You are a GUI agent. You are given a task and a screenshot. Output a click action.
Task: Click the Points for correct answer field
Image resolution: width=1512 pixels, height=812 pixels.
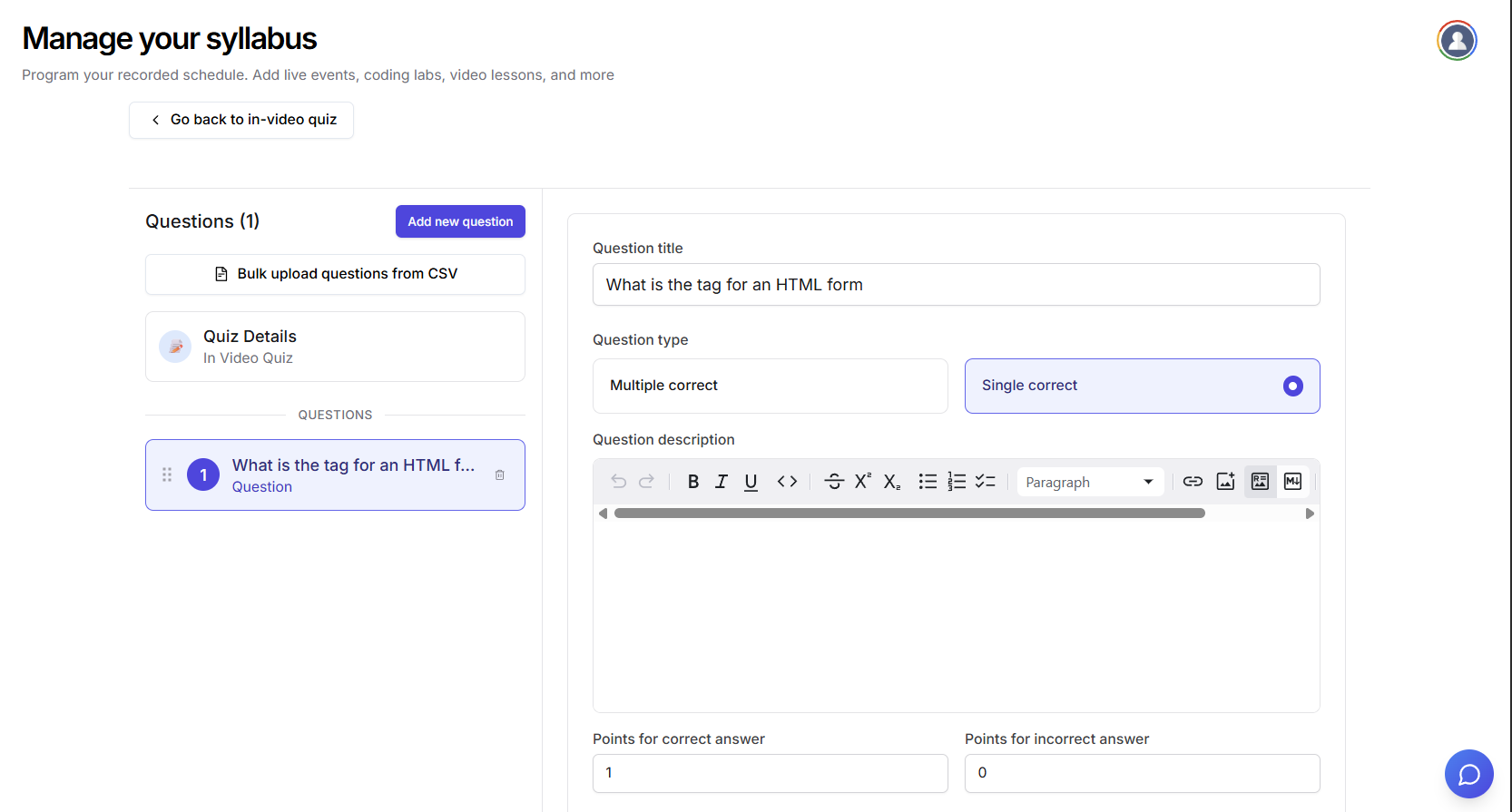[x=770, y=773]
